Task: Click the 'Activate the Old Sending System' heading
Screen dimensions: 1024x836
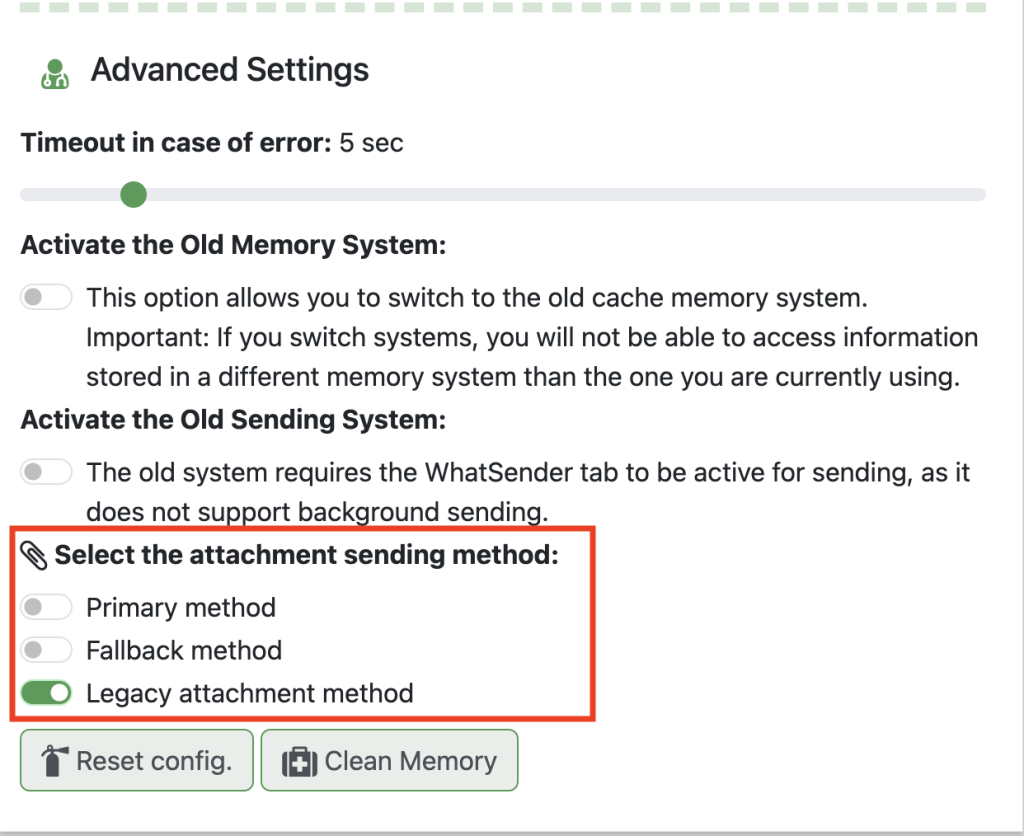Action: point(233,419)
